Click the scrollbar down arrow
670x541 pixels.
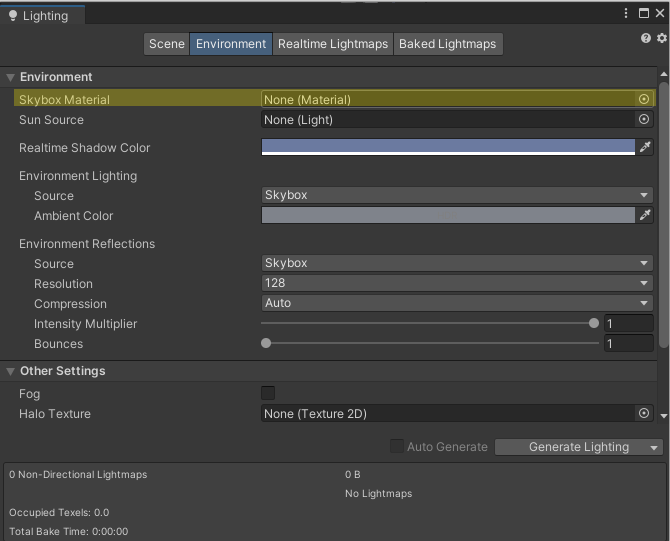click(664, 415)
